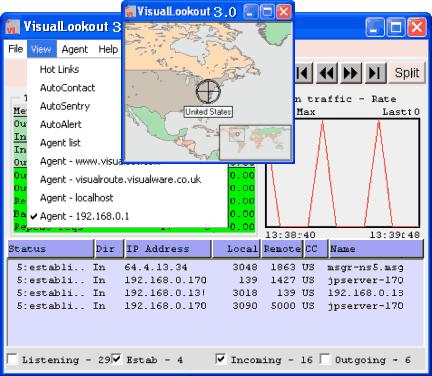Enable the Outgoing checkbox

point(325,359)
